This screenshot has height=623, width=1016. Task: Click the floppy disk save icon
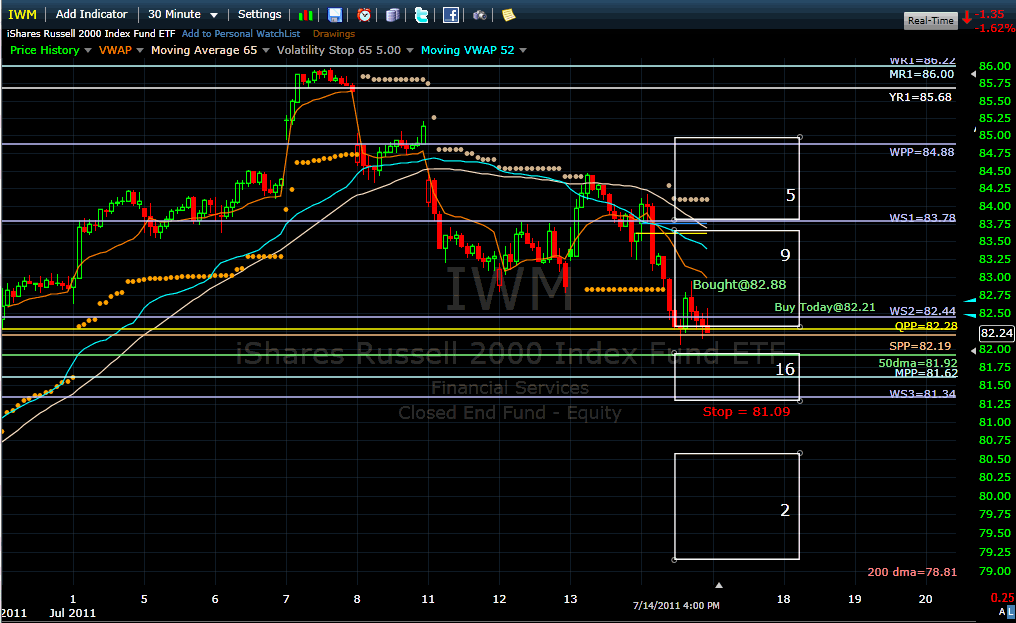334,15
